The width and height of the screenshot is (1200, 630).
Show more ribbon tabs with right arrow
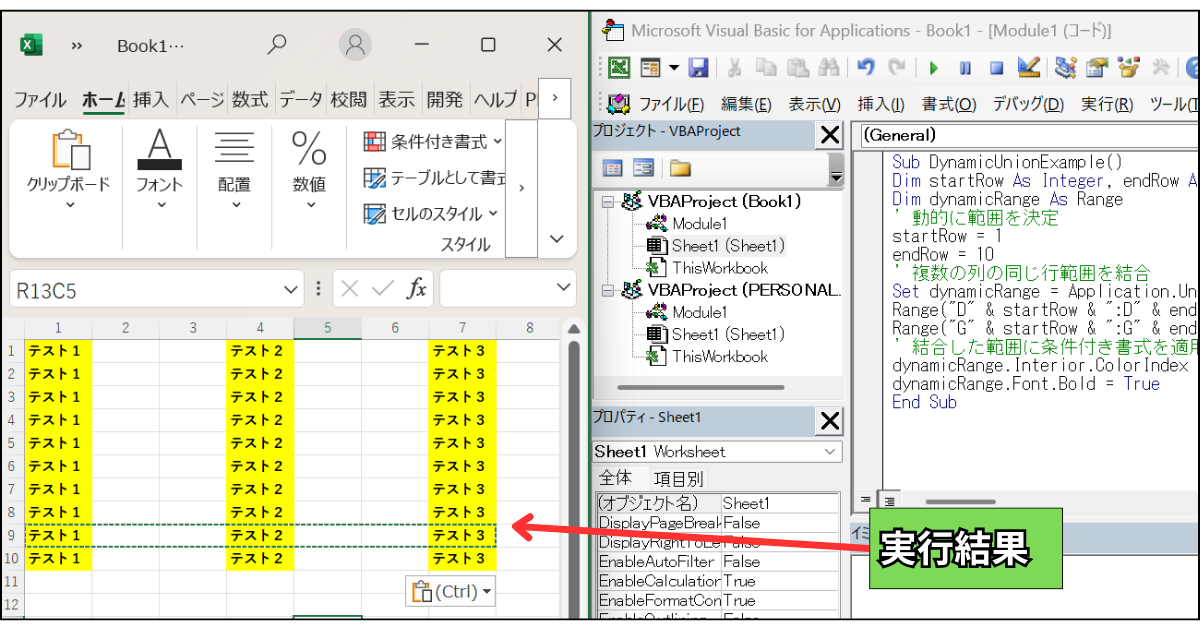[555, 99]
